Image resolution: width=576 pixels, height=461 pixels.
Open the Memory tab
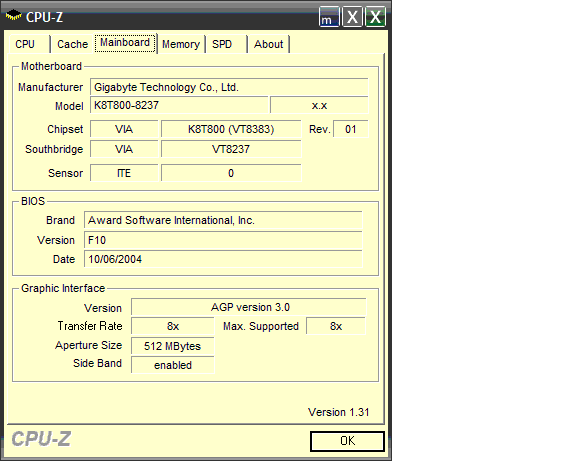(x=181, y=44)
